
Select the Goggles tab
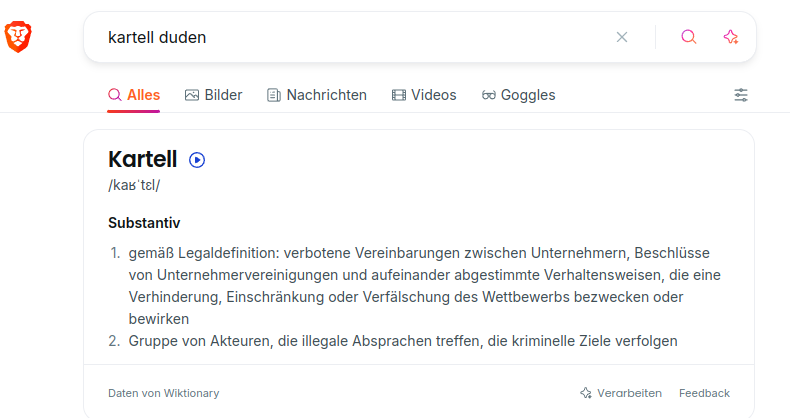[x=518, y=95]
